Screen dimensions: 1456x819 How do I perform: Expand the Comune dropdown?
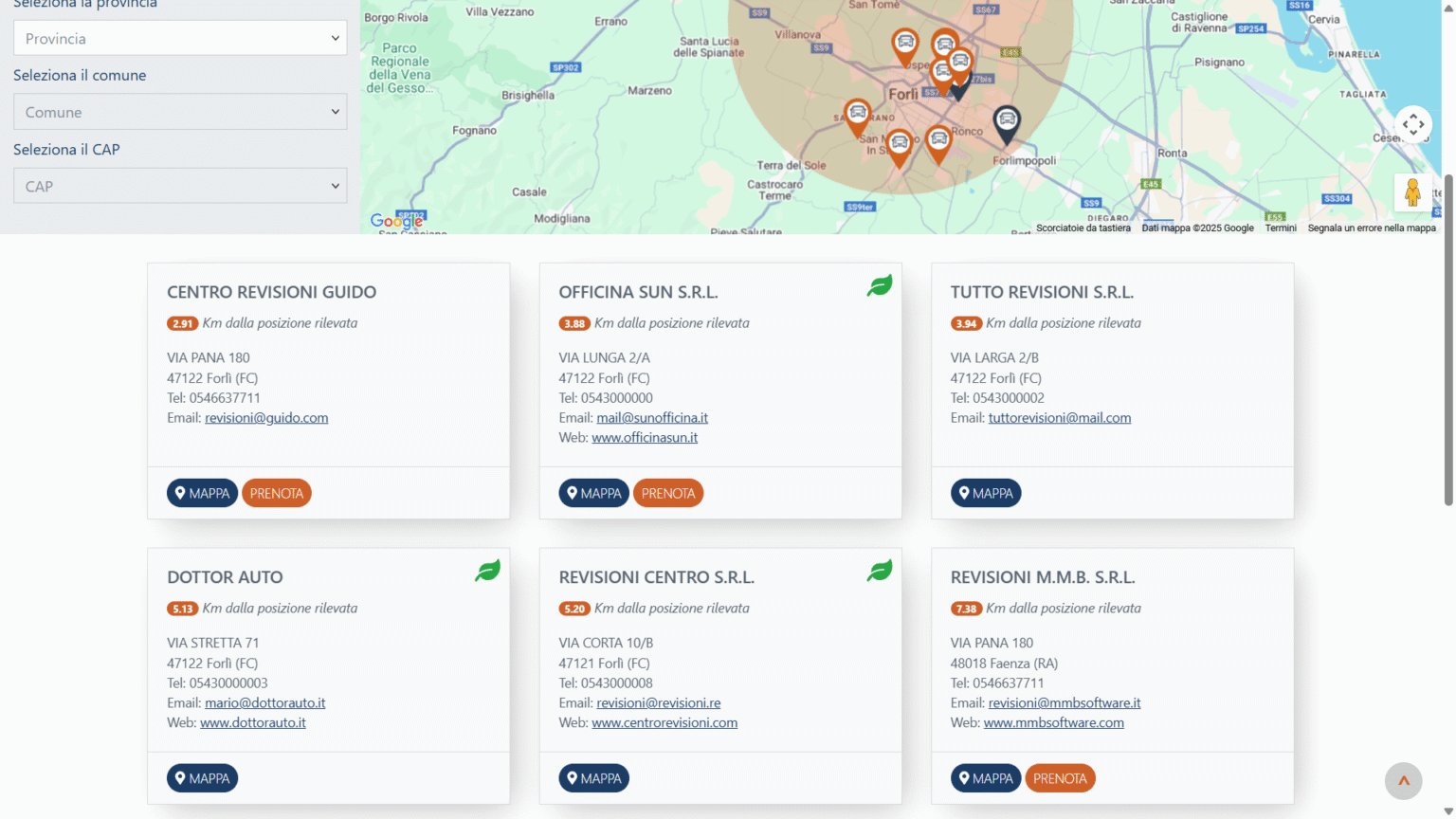tap(180, 112)
